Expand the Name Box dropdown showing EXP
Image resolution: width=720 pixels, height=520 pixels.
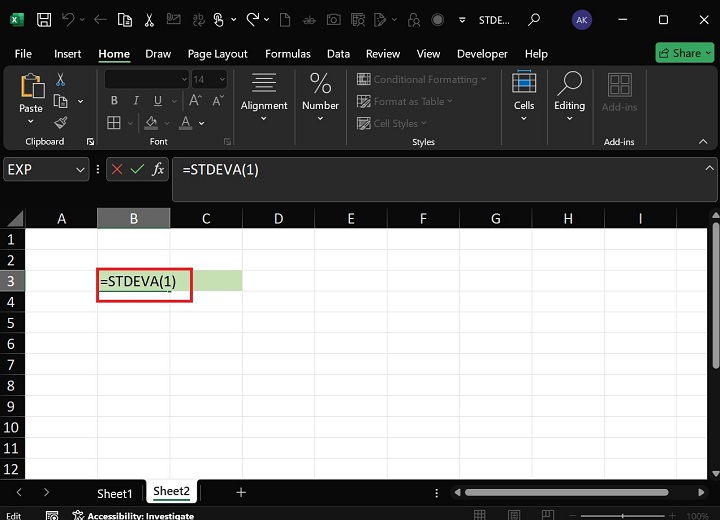[x=81, y=170]
